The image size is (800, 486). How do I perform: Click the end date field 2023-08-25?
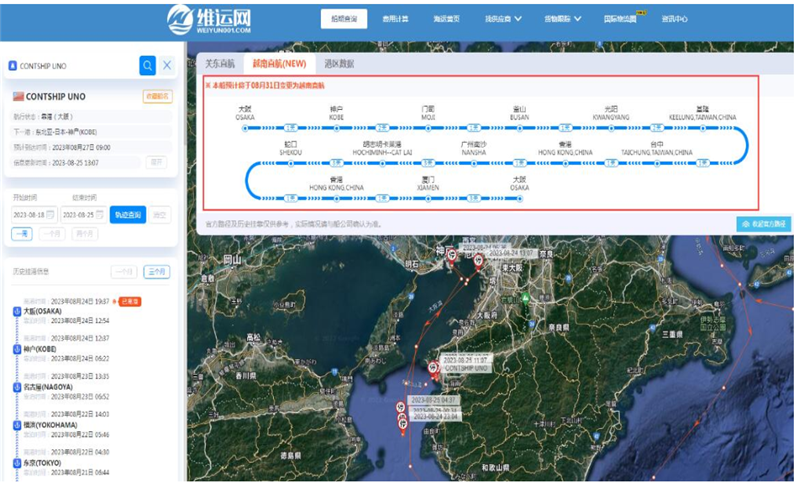84,215
